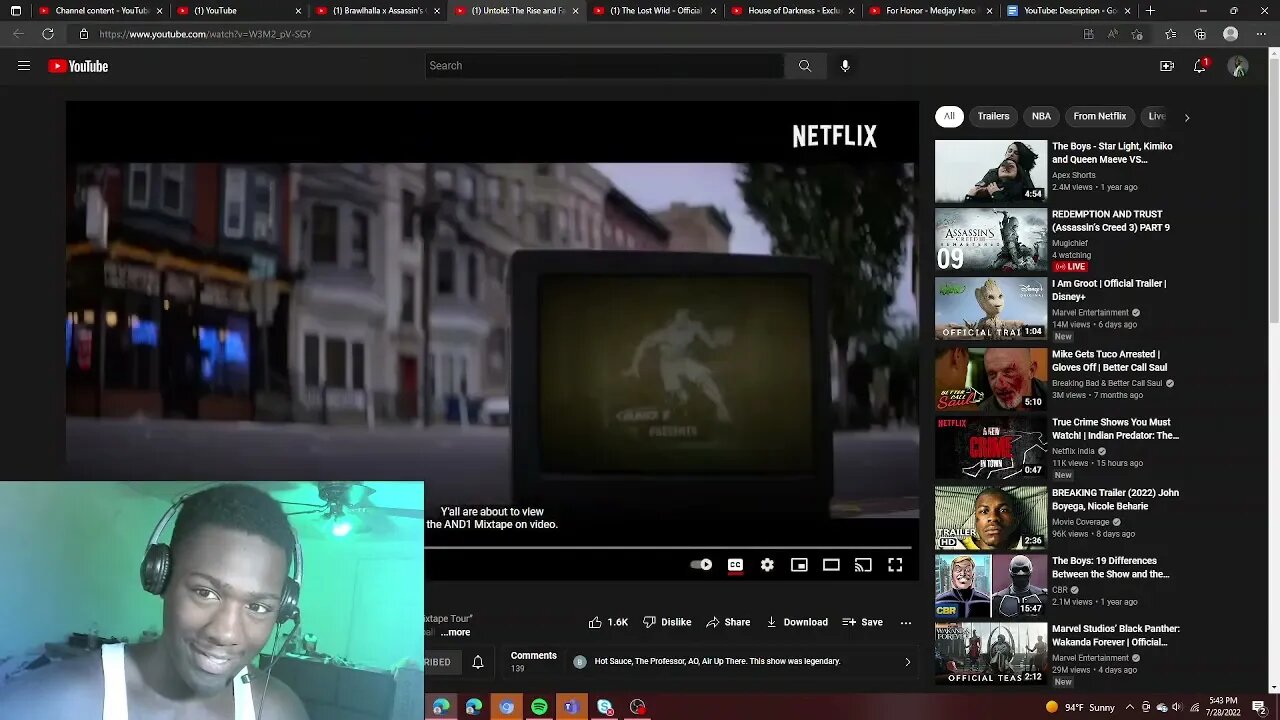Open The Boys: 19 Differences video thumbnail

991,586
